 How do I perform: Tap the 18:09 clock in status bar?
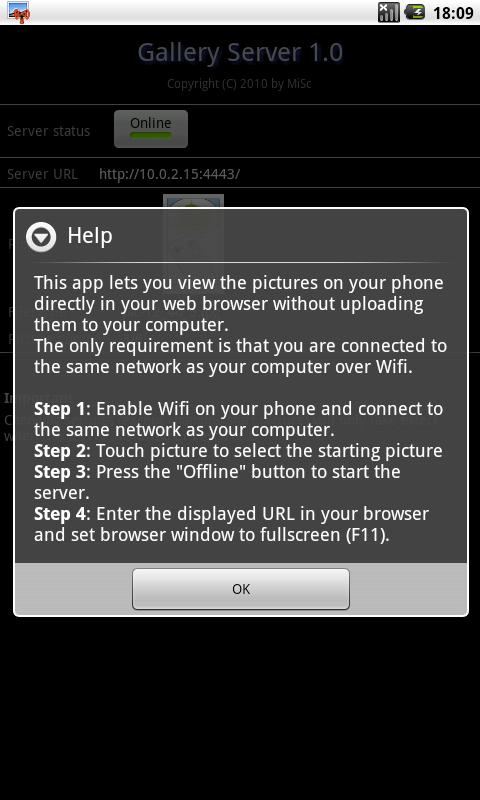(x=453, y=13)
